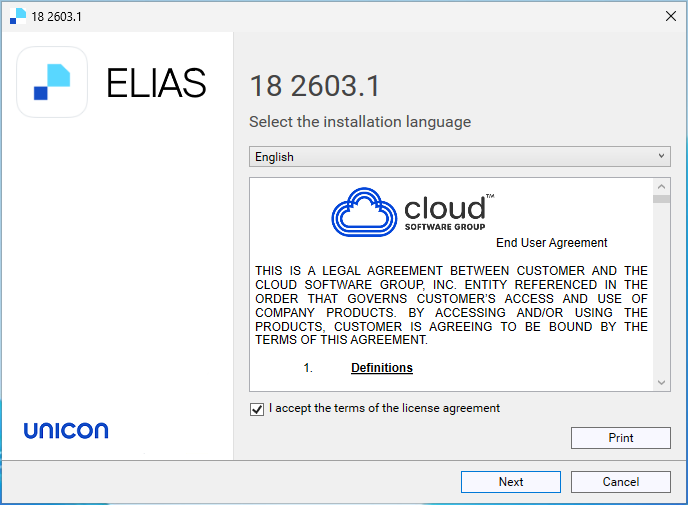Click the small ELIAS icon in title bar
Viewport: 688px width, 505px height.
[18, 16]
